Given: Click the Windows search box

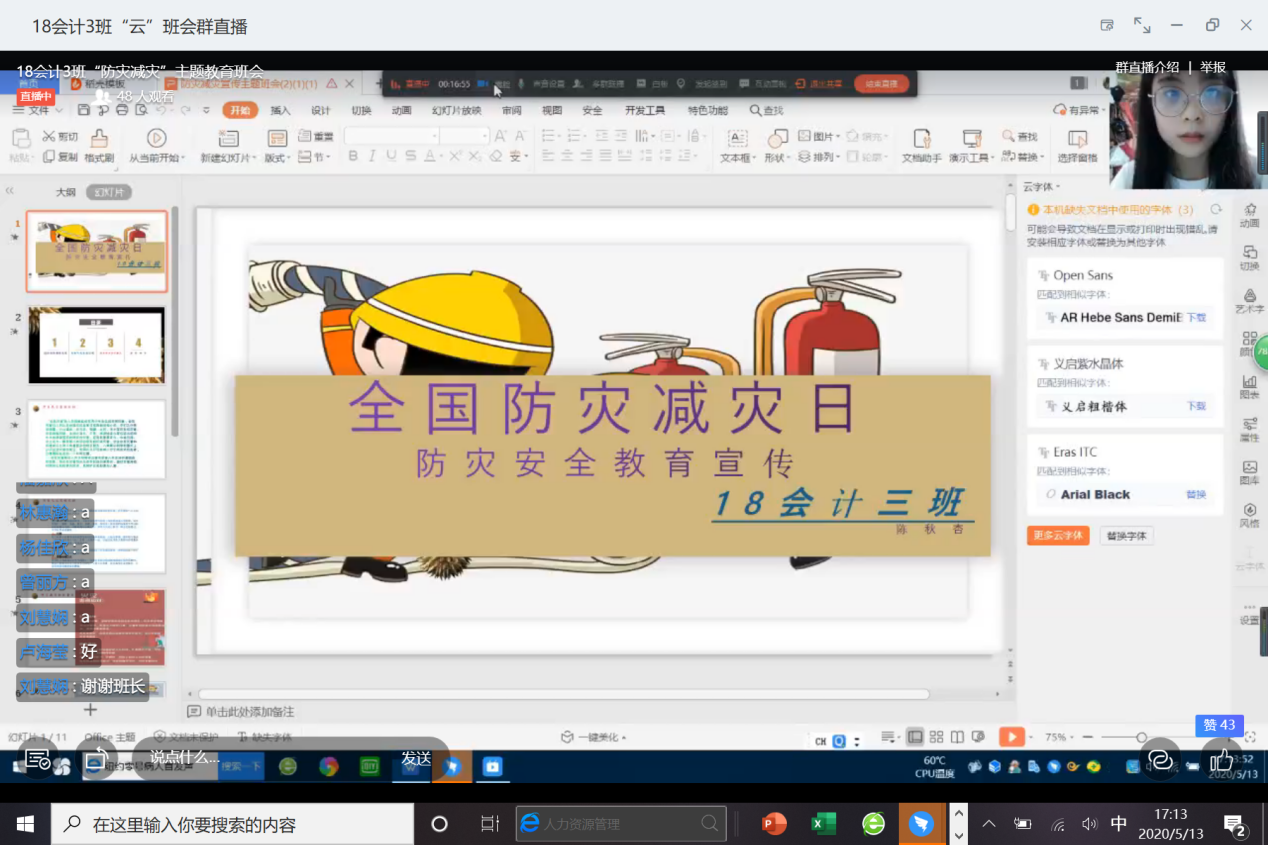Looking at the screenshot, I should click(232, 824).
